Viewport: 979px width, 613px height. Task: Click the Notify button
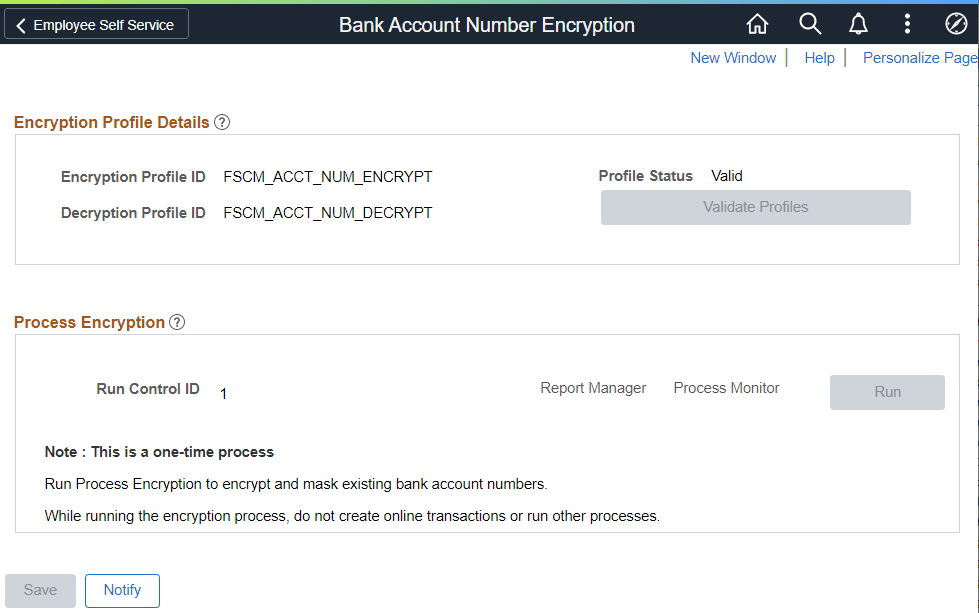[x=122, y=590]
